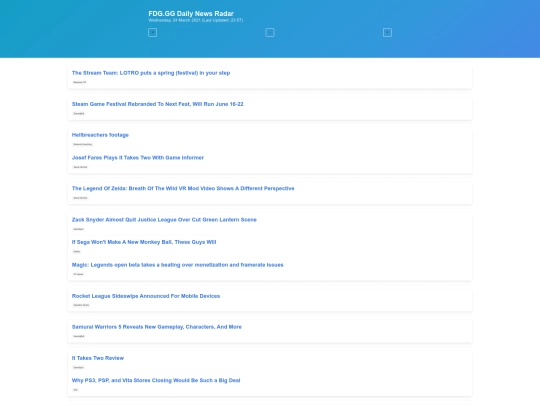Click source tag under It Takes Two Review
This screenshot has width=540, height=405.
78,367
